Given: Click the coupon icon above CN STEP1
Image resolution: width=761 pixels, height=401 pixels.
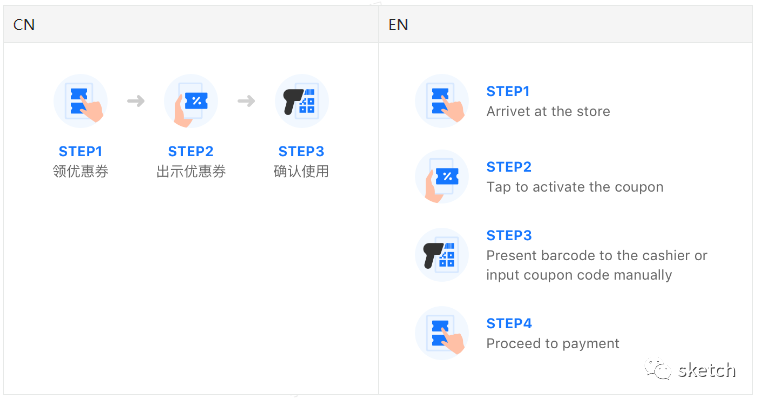Looking at the screenshot, I should coord(81,101).
